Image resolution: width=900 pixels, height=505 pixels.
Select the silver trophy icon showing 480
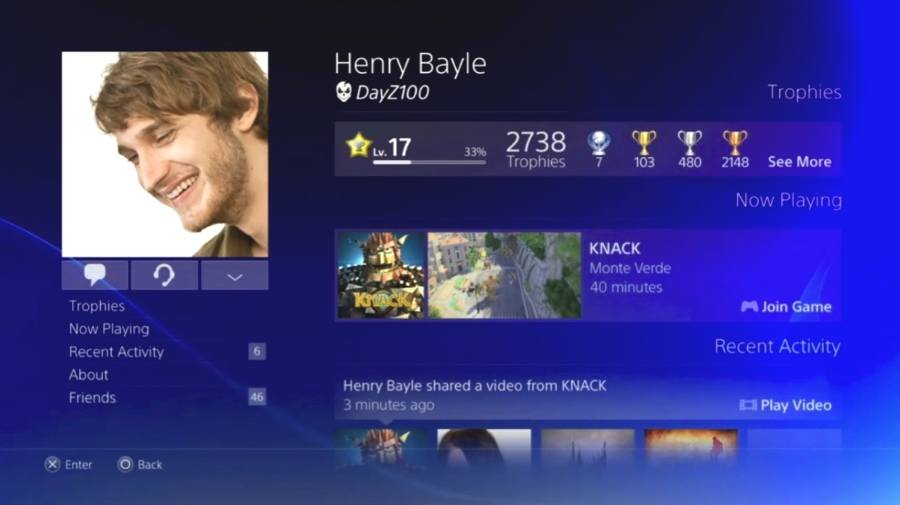tap(689, 143)
